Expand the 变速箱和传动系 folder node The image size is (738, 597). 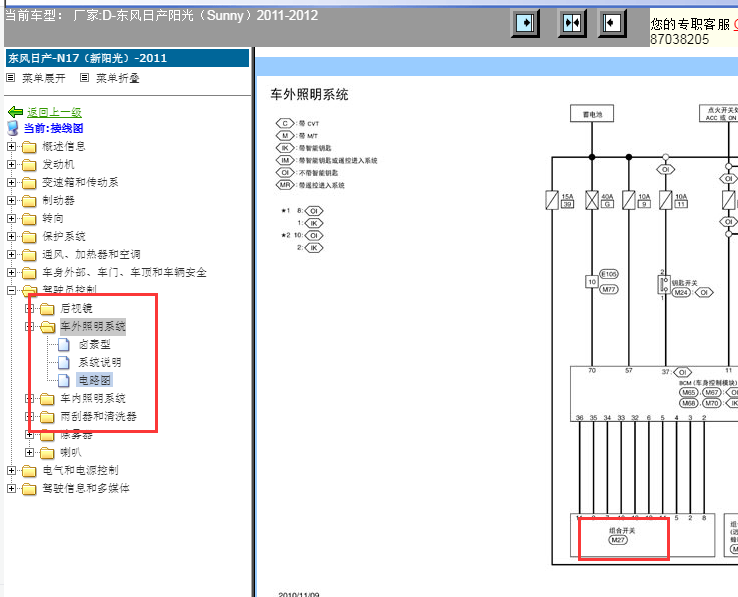click(x=11, y=182)
